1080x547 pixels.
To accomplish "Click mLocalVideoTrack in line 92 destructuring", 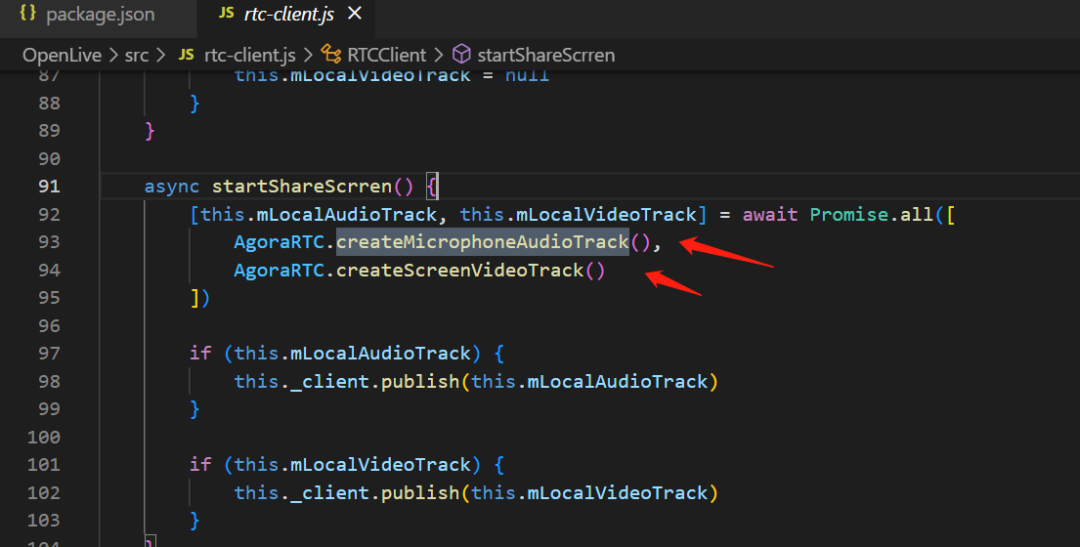I will click(x=606, y=214).
